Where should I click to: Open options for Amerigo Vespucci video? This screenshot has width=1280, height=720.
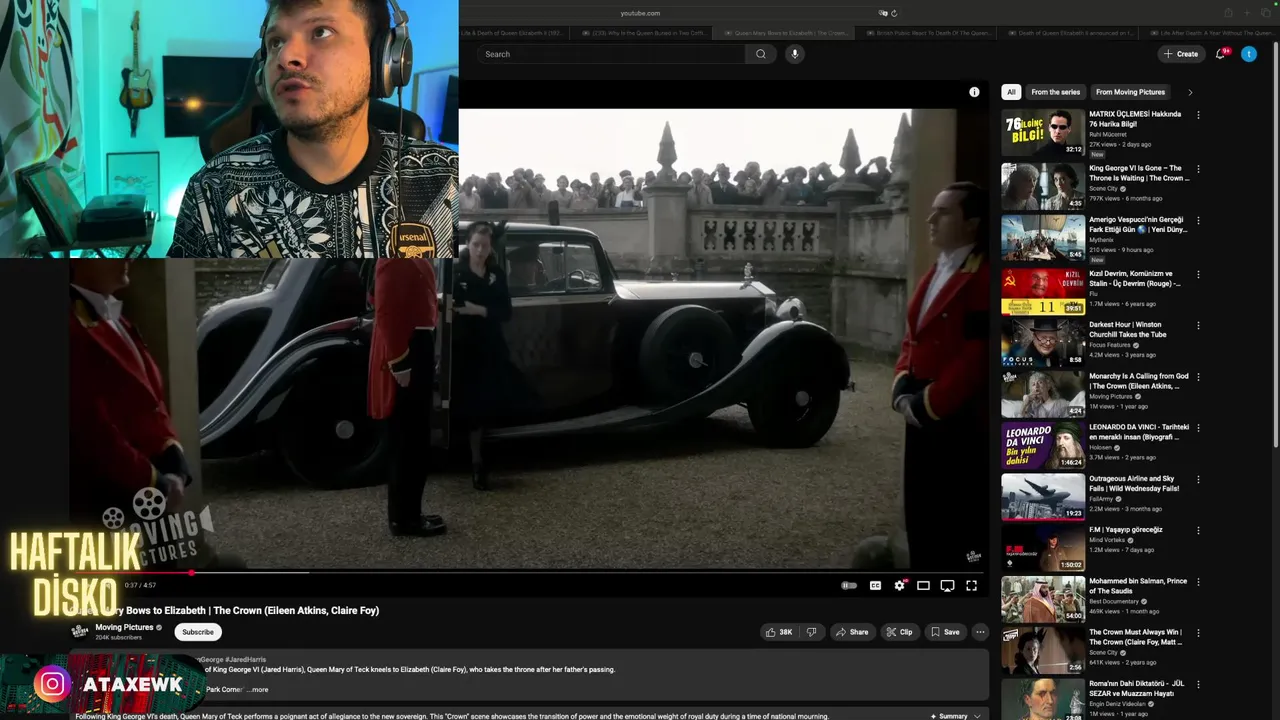(1198, 220)
